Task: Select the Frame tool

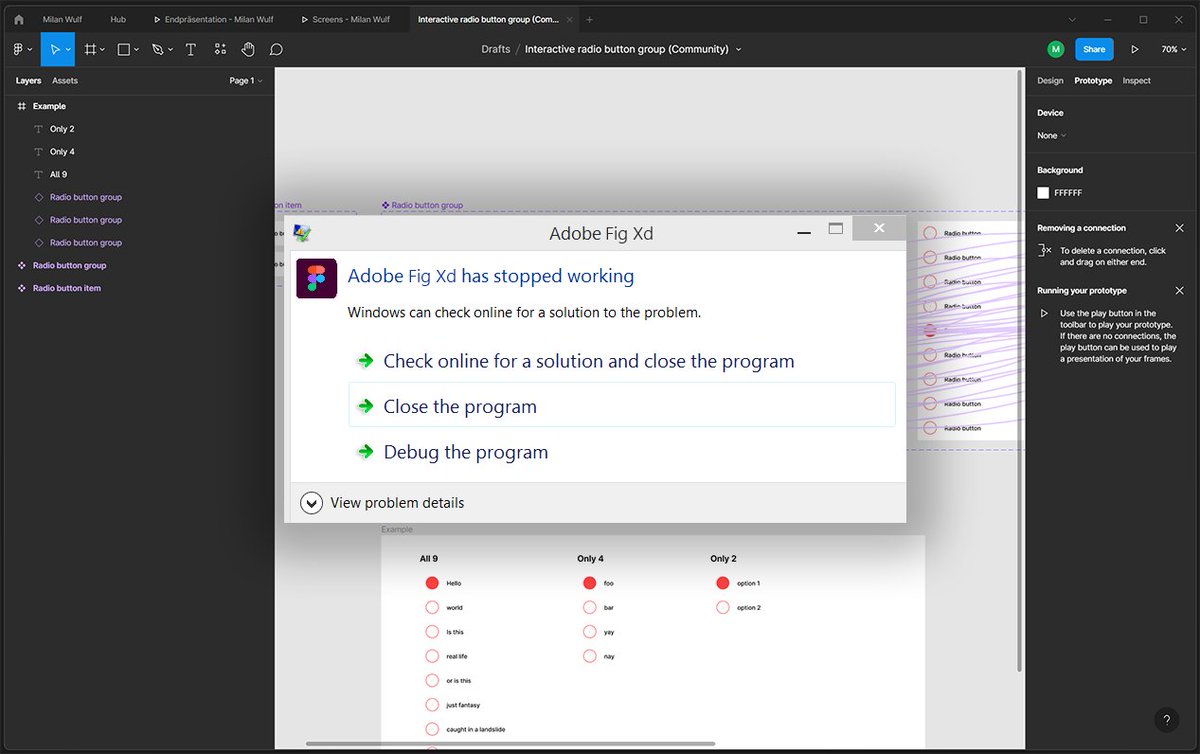Action: point(90,49)
